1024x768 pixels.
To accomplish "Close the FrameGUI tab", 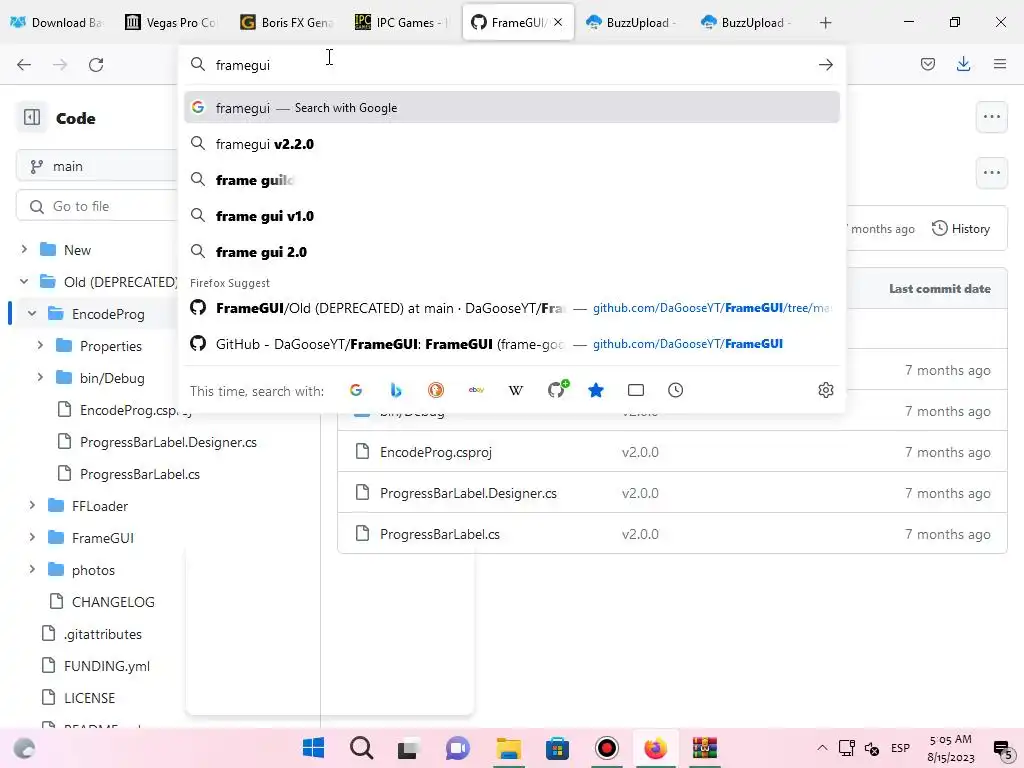I will [558, 22].
